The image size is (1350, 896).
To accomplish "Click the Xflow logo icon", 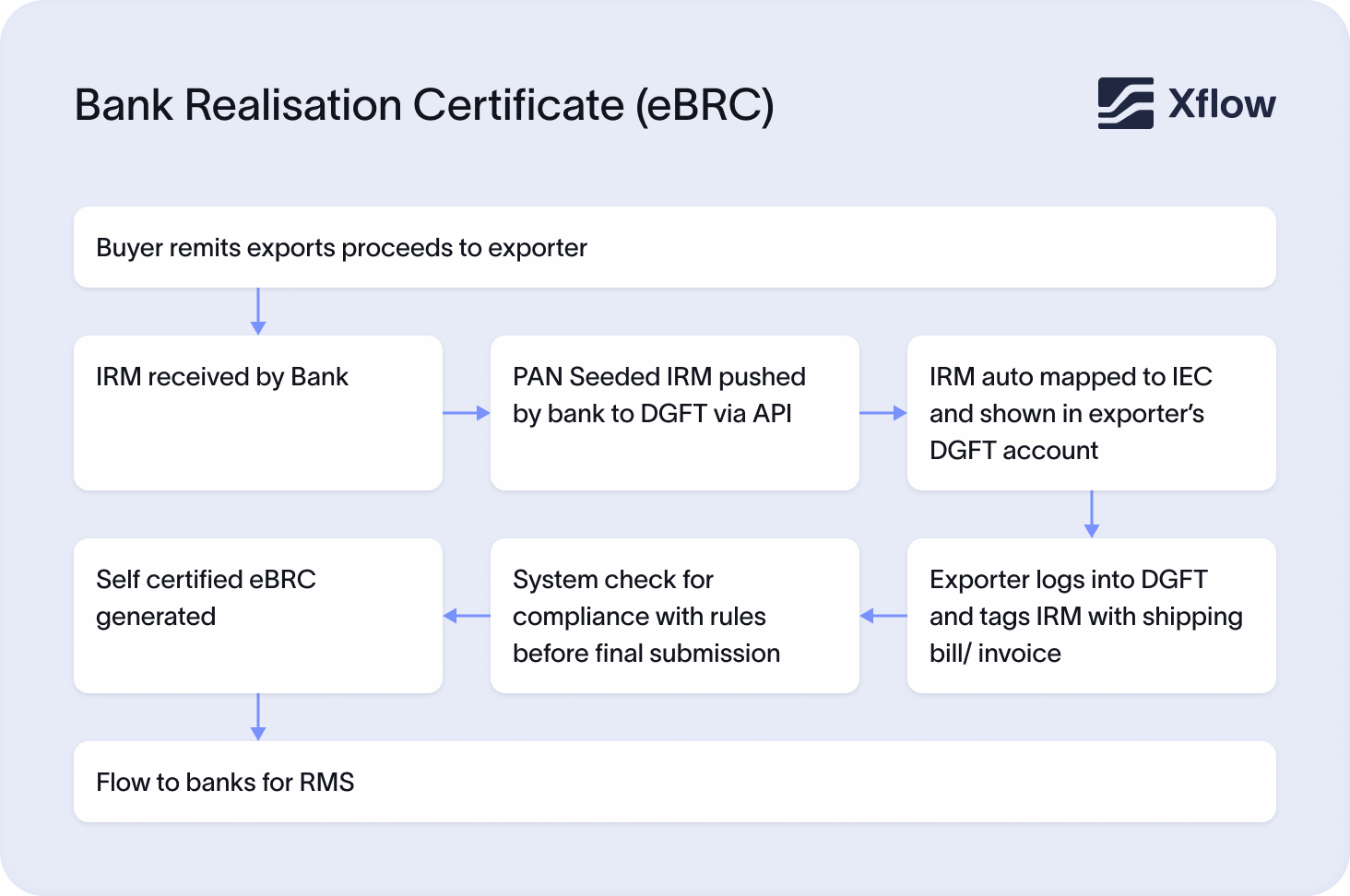I will [1125, 103].
